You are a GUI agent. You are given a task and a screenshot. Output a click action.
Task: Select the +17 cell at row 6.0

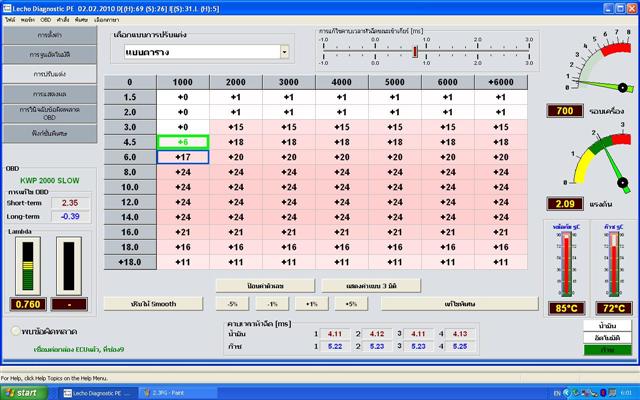click(x=183, y=157)
